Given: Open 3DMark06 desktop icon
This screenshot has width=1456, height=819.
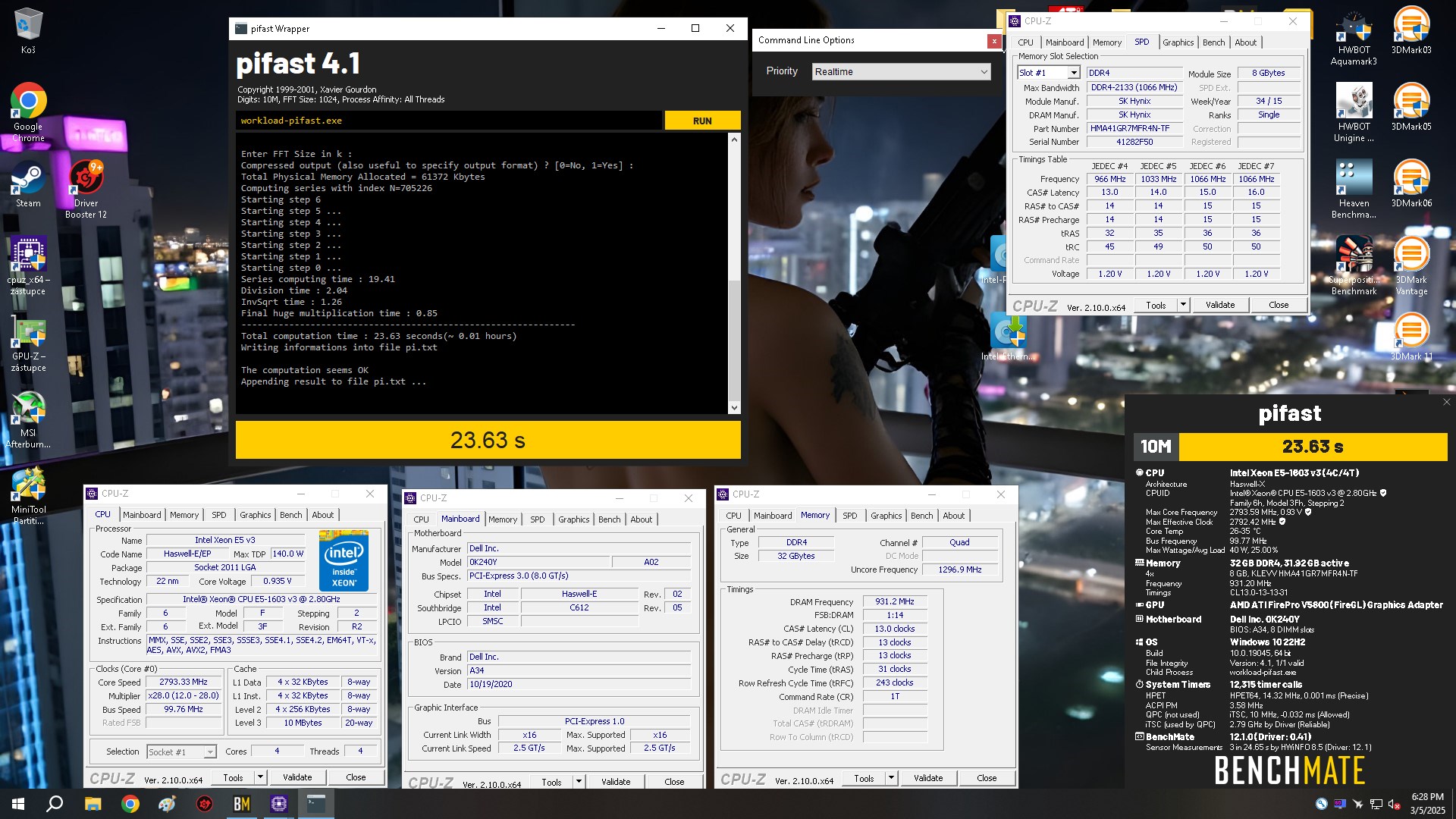Looking at the screenshot, I should tap(1411, 184).
